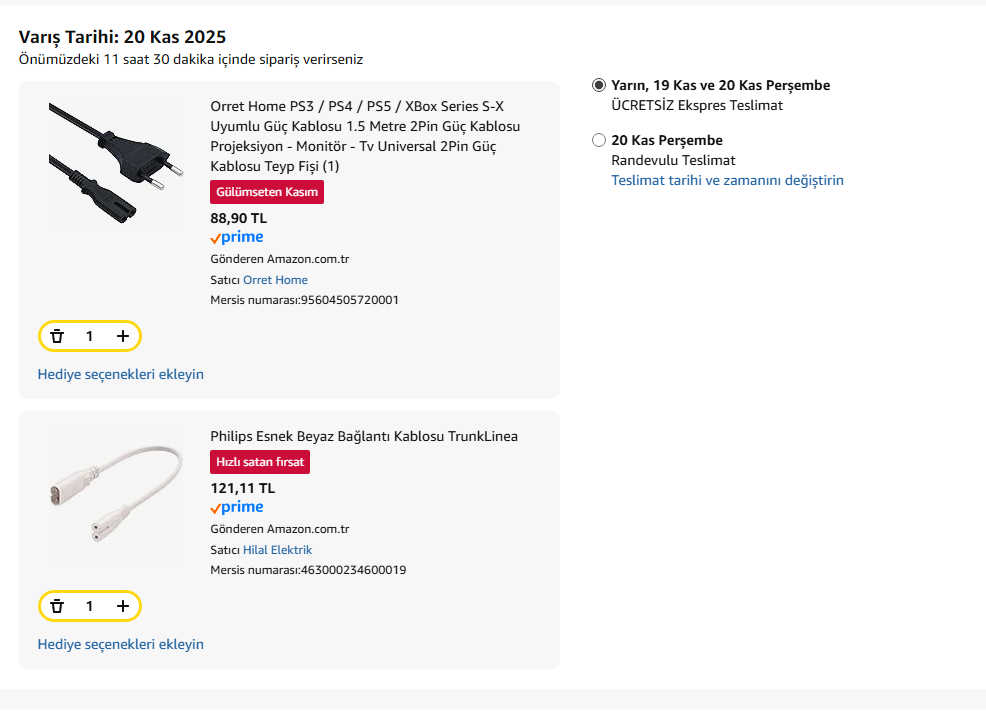
Task: Add gift options for the Philips cable
Action: click(x=120, y=644)
